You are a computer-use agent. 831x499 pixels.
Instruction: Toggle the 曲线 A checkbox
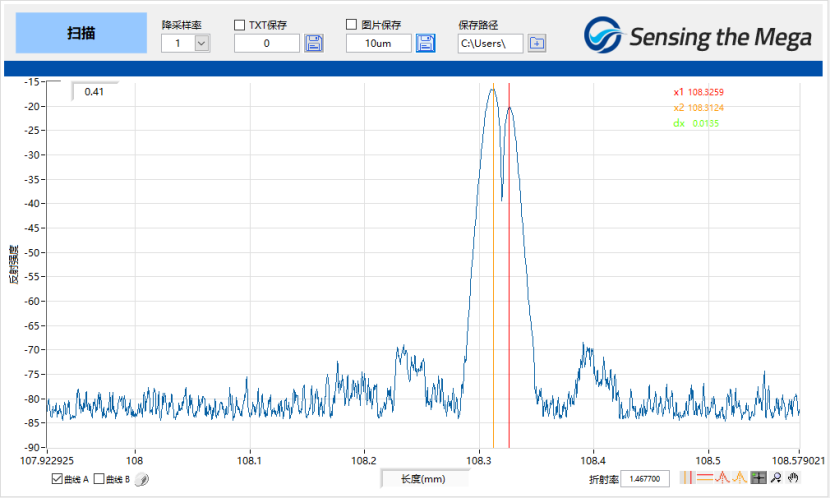point(57,479)
